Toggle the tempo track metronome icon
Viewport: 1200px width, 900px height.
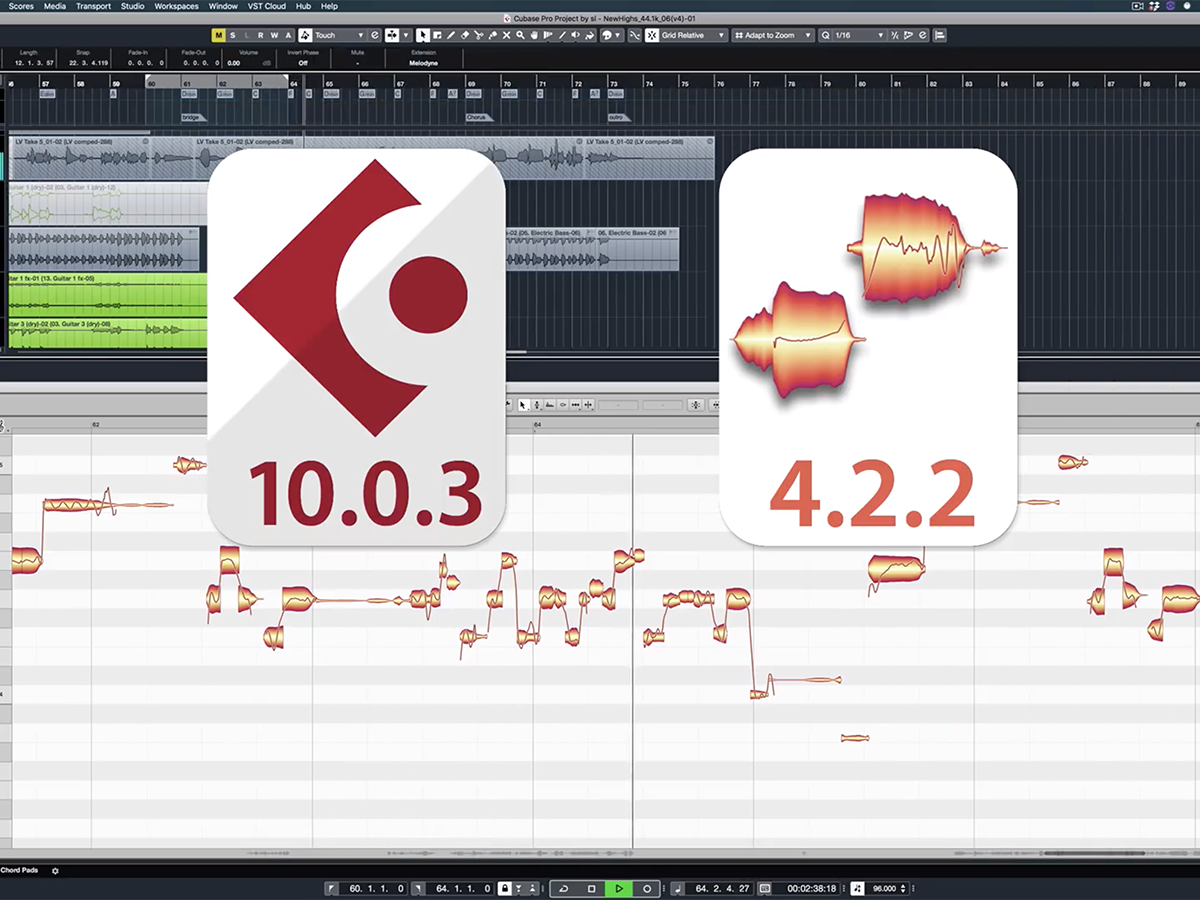(857, 888)
